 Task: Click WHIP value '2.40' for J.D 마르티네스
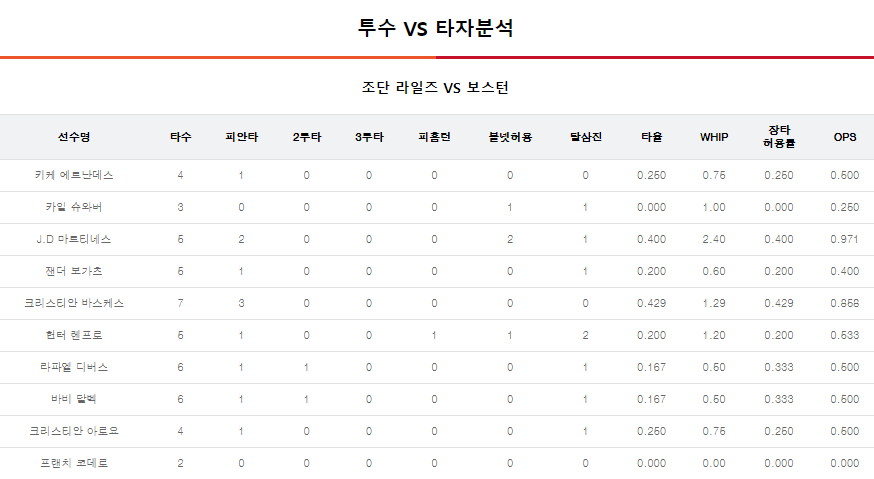[x=714, y=239]
